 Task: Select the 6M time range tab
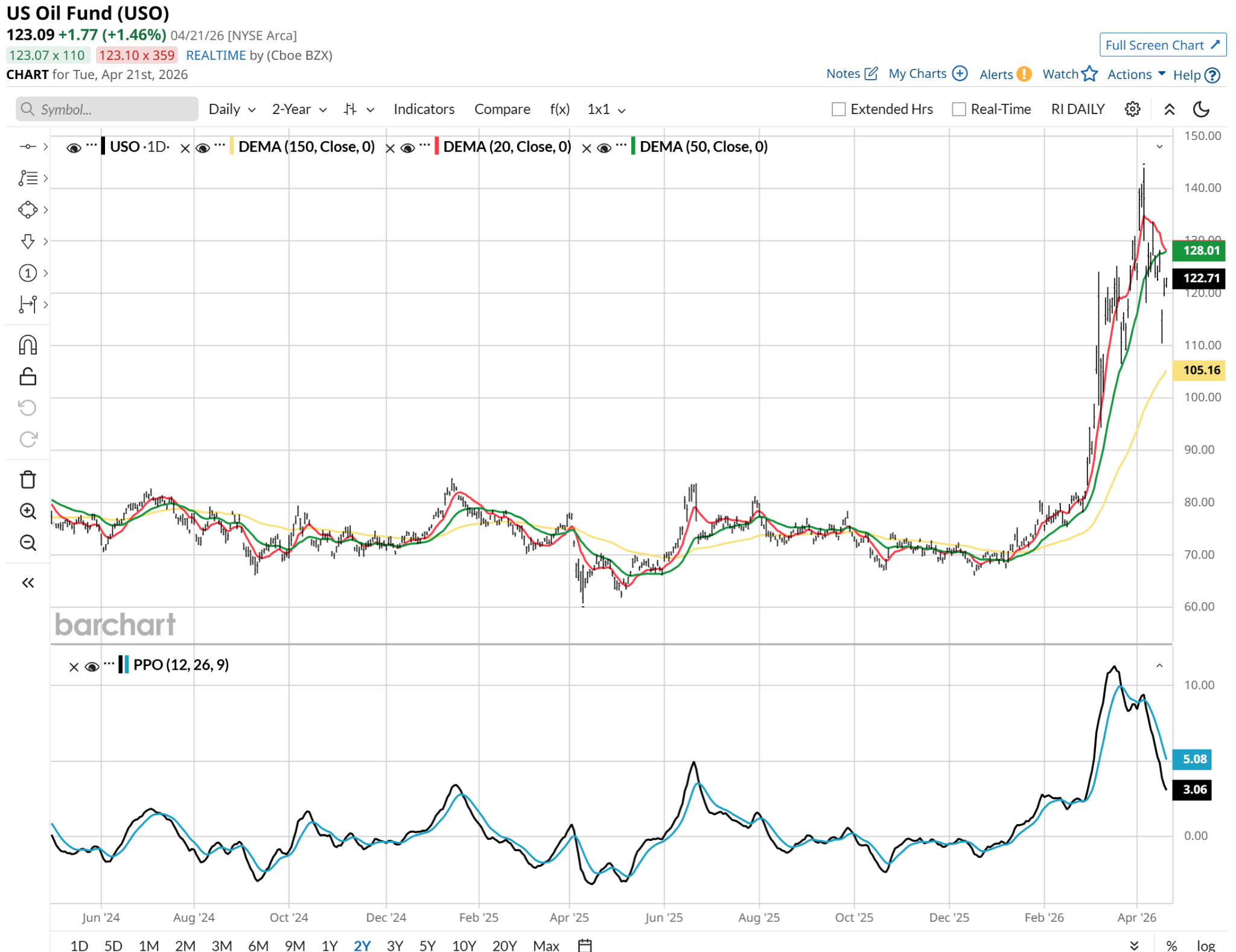258,945
